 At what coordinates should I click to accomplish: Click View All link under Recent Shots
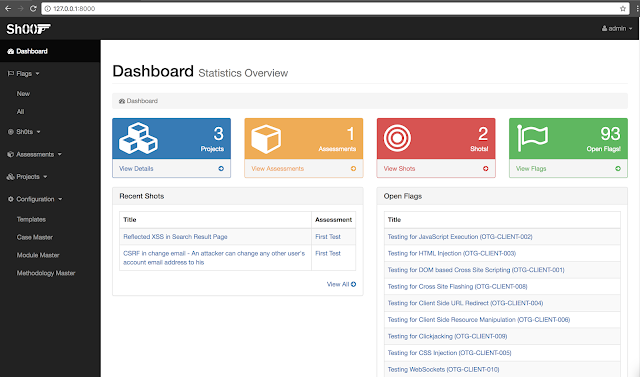(x=341, y=284)
